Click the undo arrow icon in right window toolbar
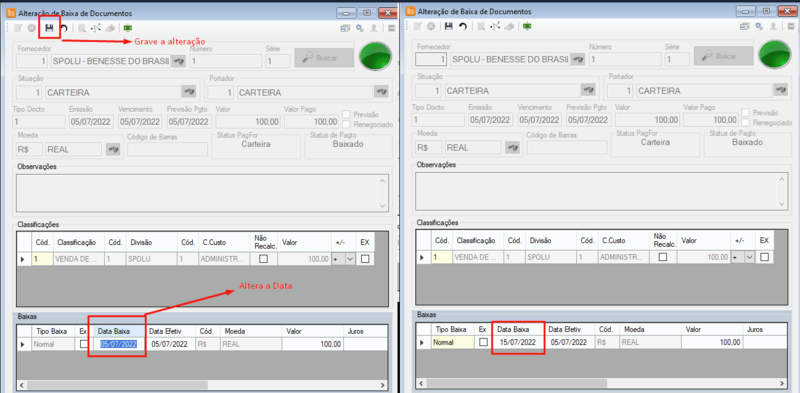The height and width of the screenshot is (393, 800). (x=463, y=27)
